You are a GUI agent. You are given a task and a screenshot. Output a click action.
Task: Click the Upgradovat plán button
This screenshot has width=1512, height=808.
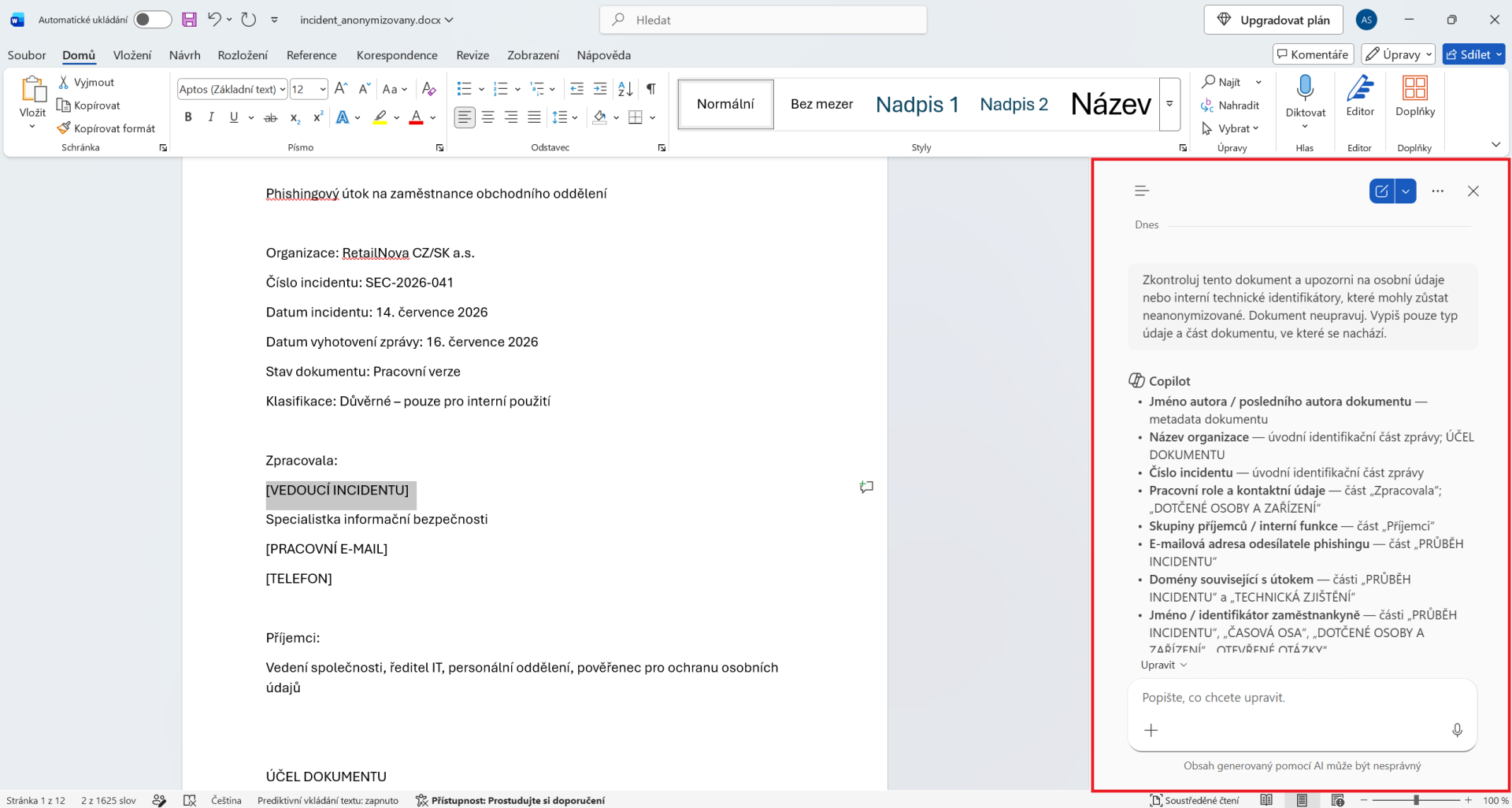1273,20
